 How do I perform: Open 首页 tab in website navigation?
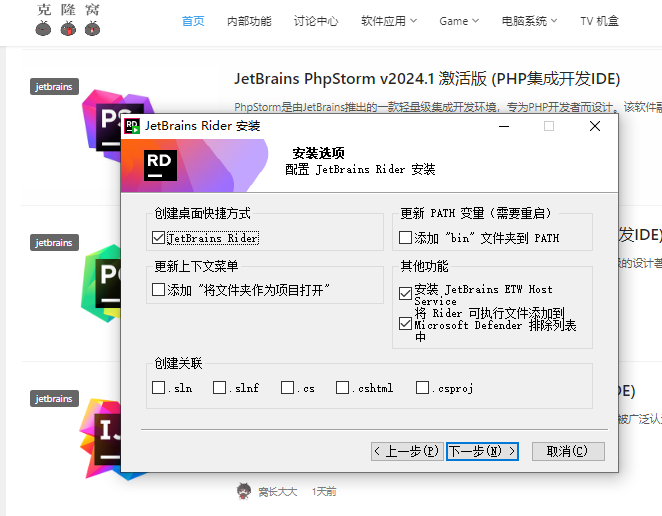coord(193,21)
